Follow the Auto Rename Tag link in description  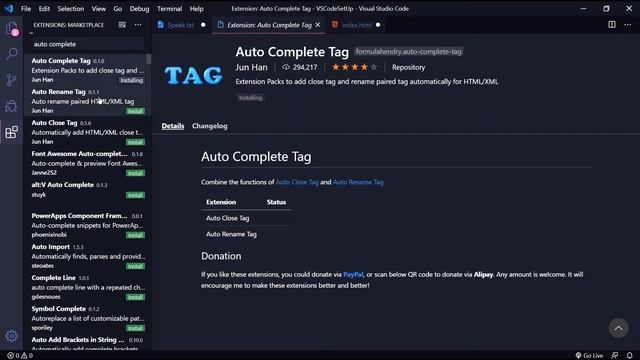(x=358, y=182)
